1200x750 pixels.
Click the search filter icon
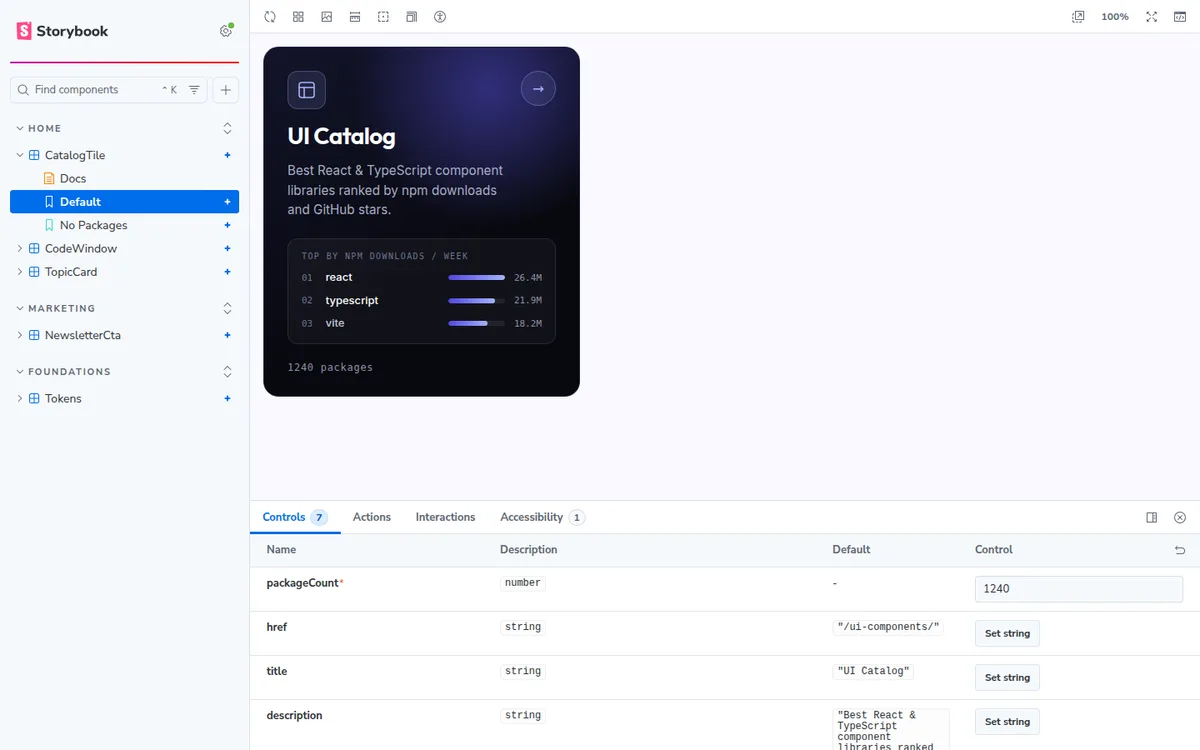194,90
